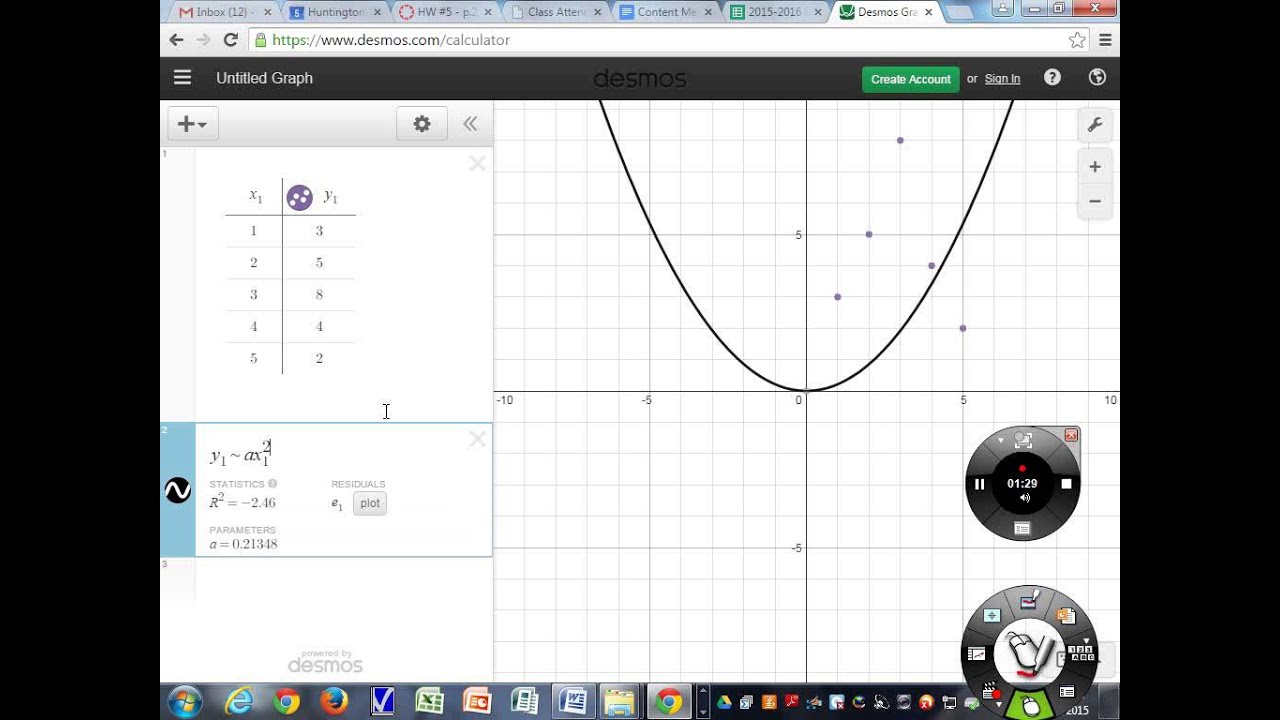Screen dimensions: 1280x720
Task: Switch to the Huntington tab
Action: tap(333, 12)
